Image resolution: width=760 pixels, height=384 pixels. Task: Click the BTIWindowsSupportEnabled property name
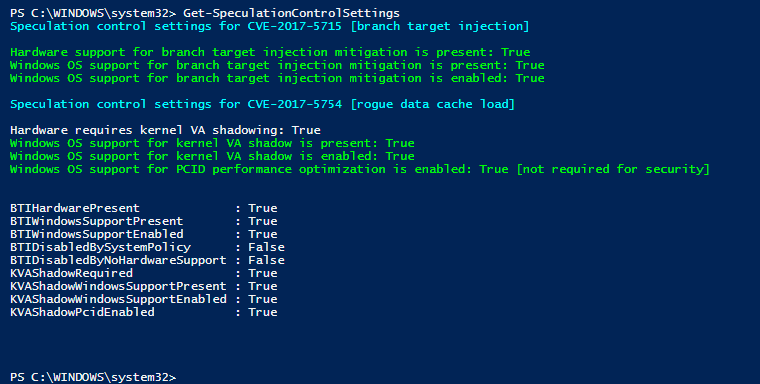(96, 234)
